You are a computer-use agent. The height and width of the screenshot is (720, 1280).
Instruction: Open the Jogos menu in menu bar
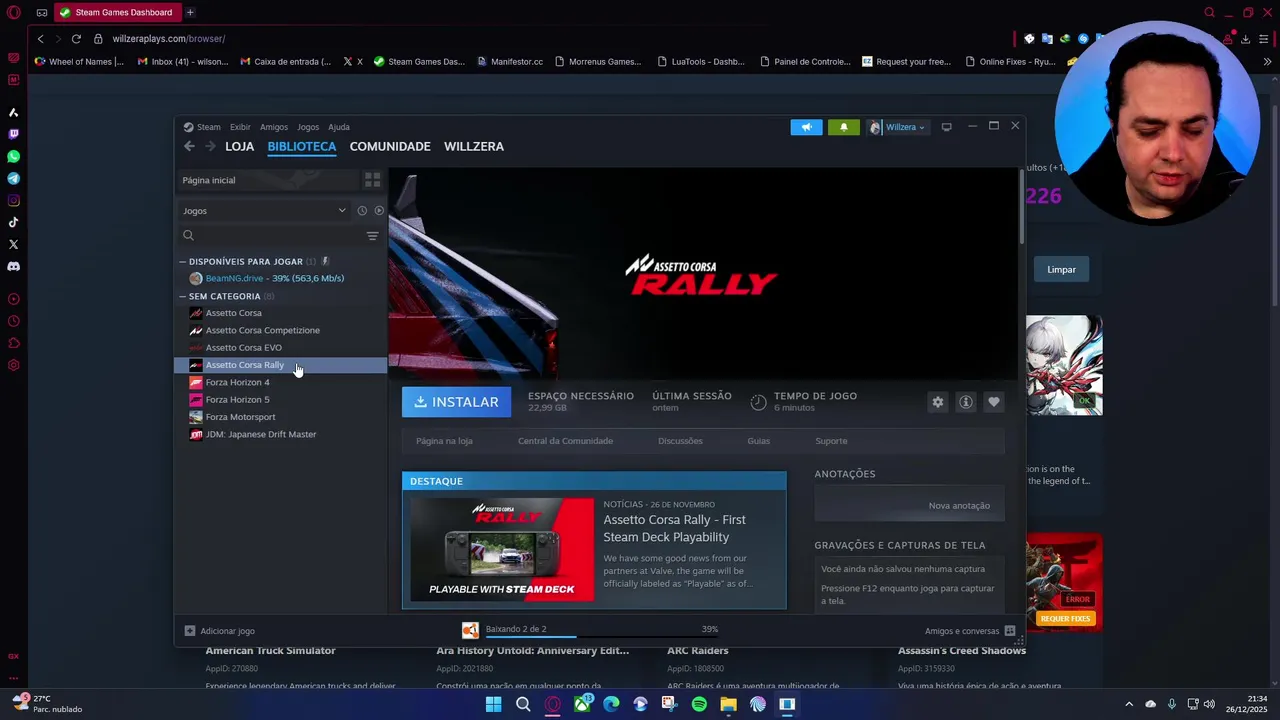click(308, 127)
